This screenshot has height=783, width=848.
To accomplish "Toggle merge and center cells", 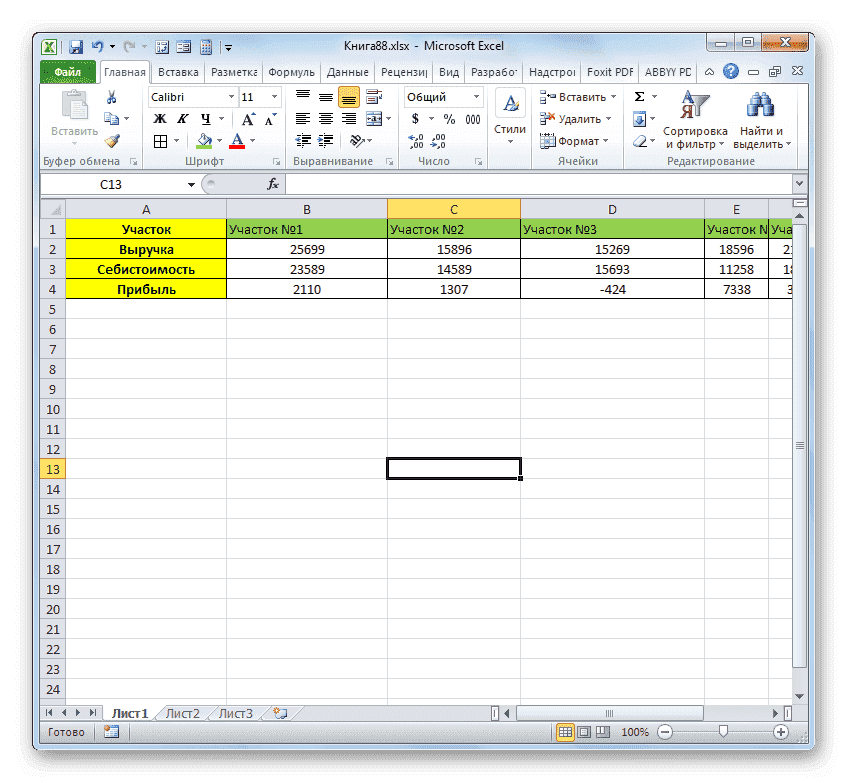I will [x=374, y=118].
